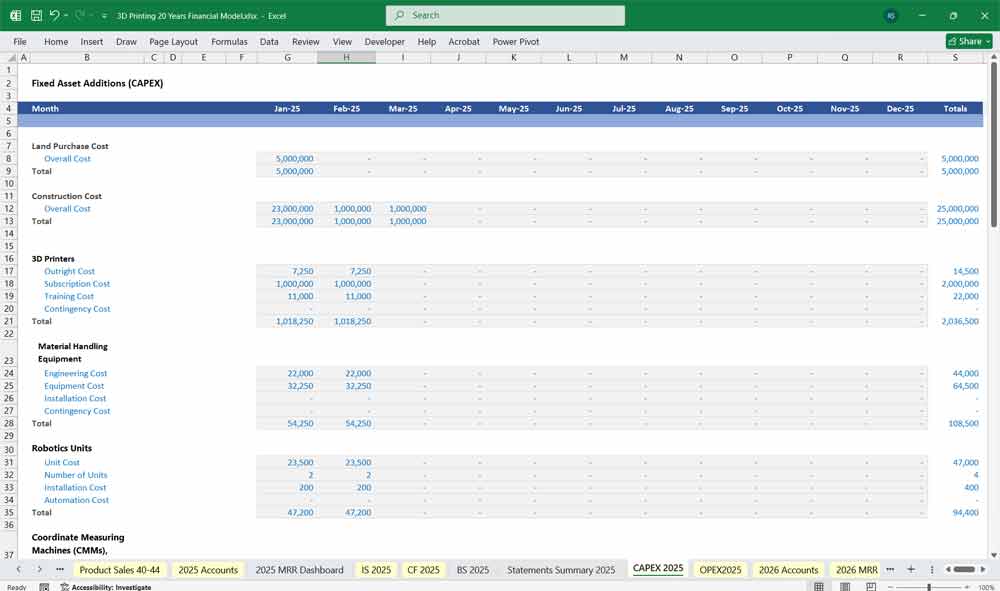Open Customize Quick Access Toolbar dropdown

[x=104, y=16]
